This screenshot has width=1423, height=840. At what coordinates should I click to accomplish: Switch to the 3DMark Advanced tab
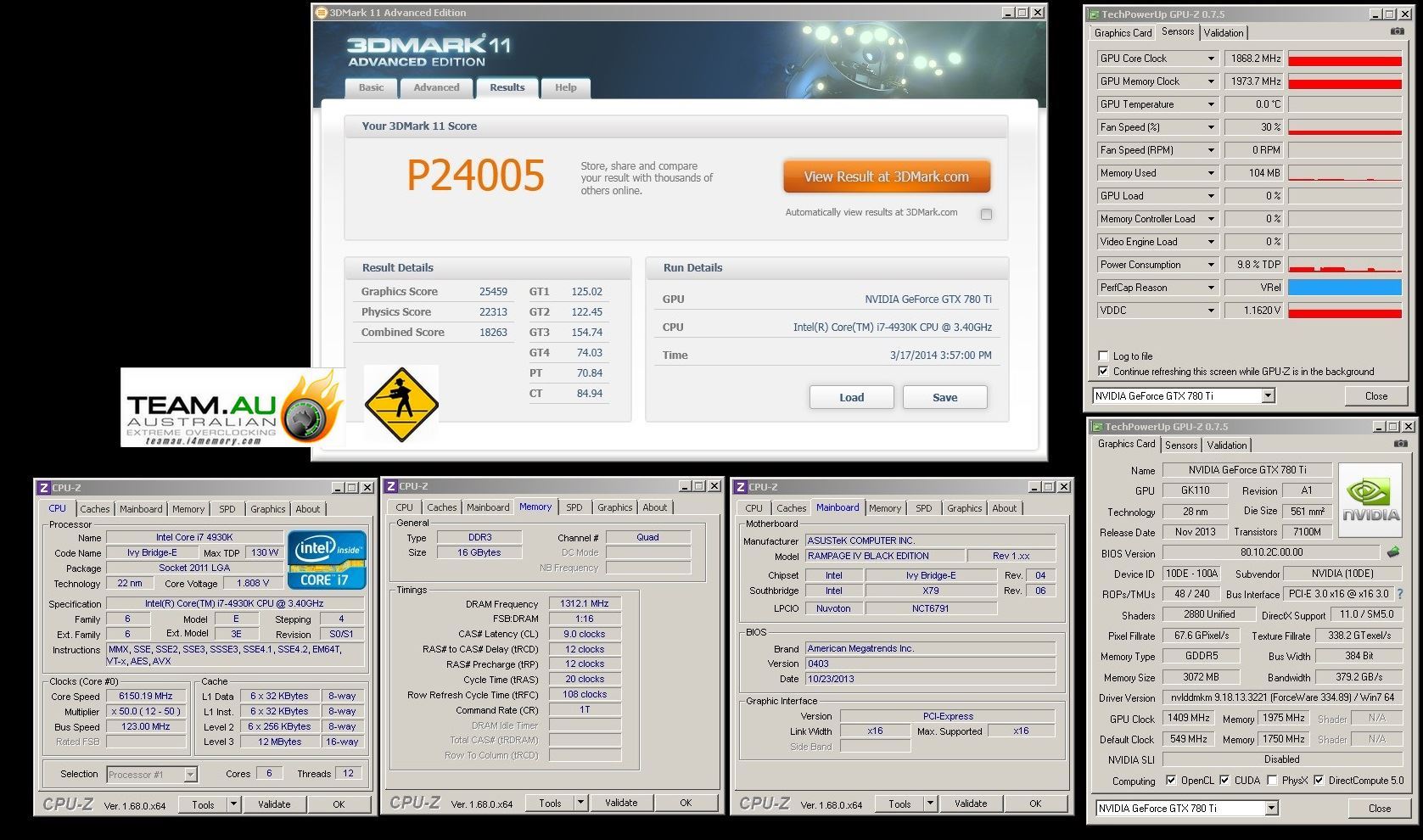tap(436, 87)
